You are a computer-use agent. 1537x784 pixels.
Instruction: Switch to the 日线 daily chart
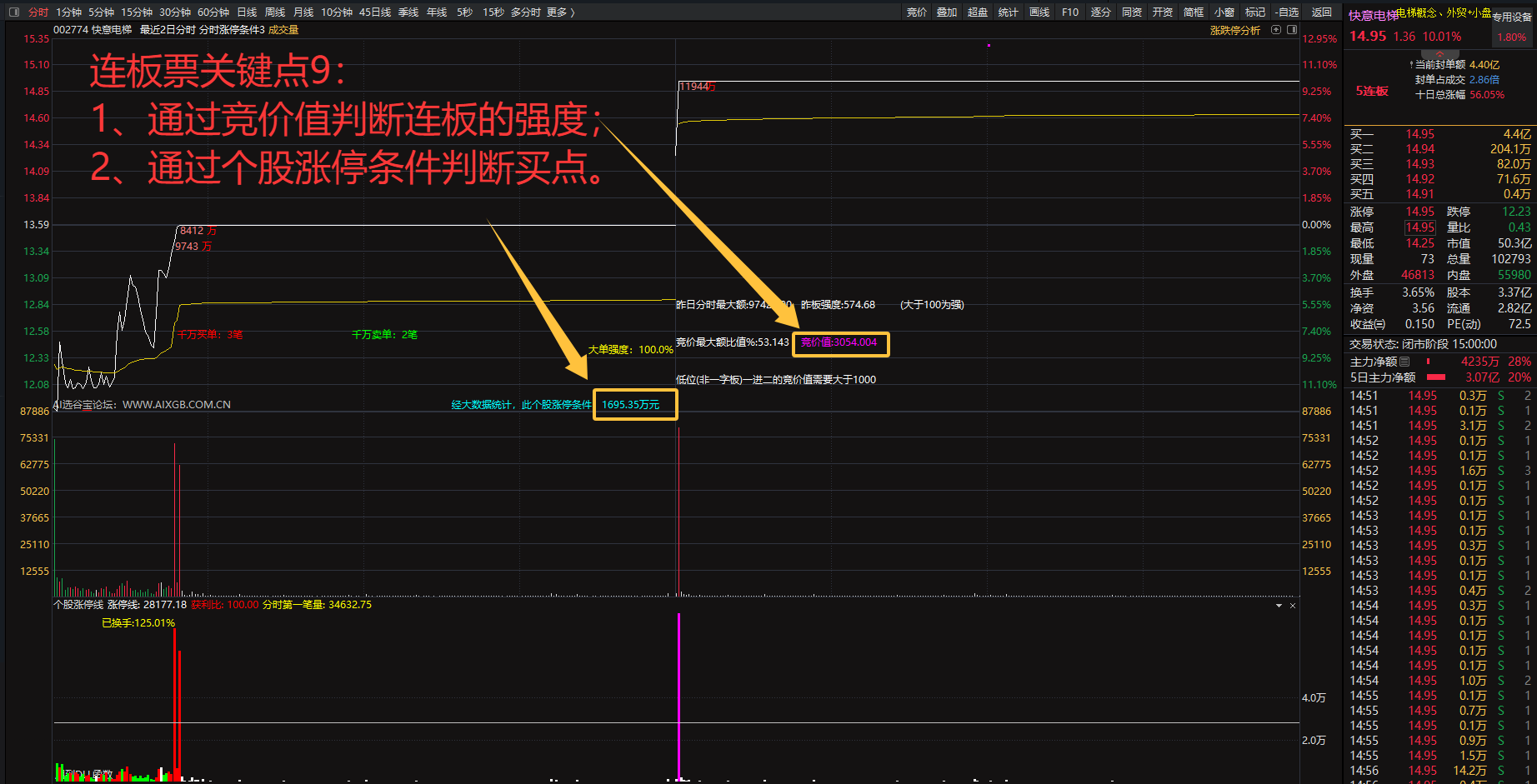pyautogui.click(x=247, y=12)
